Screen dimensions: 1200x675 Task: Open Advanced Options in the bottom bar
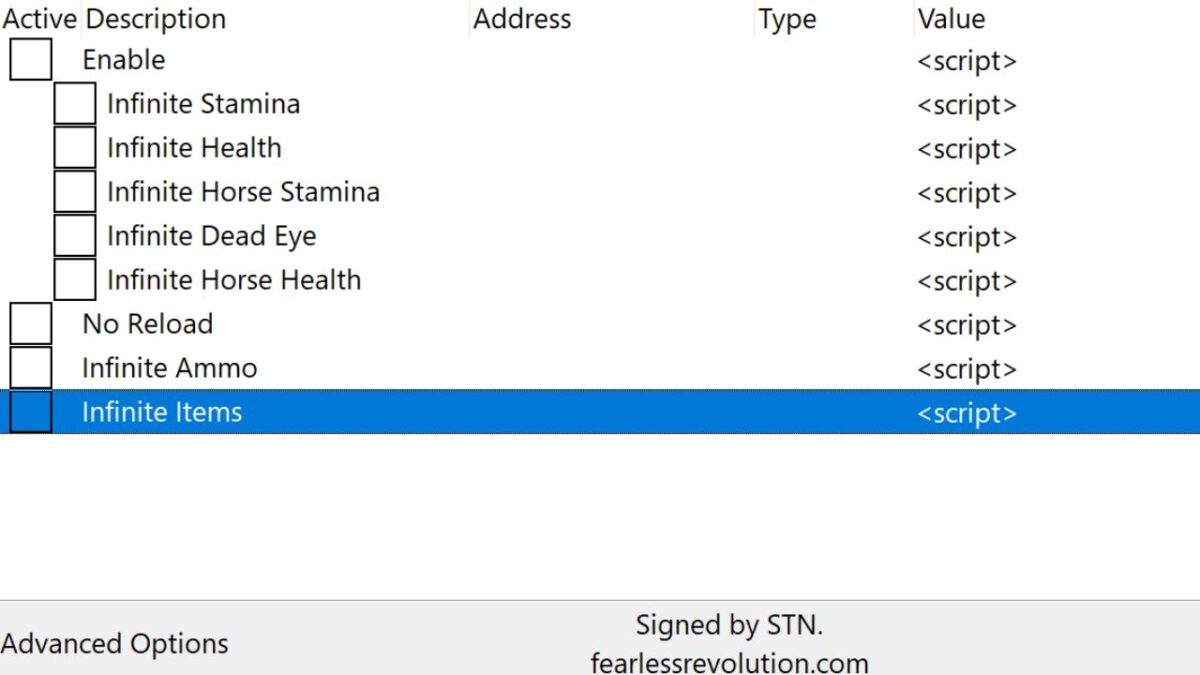115,644
